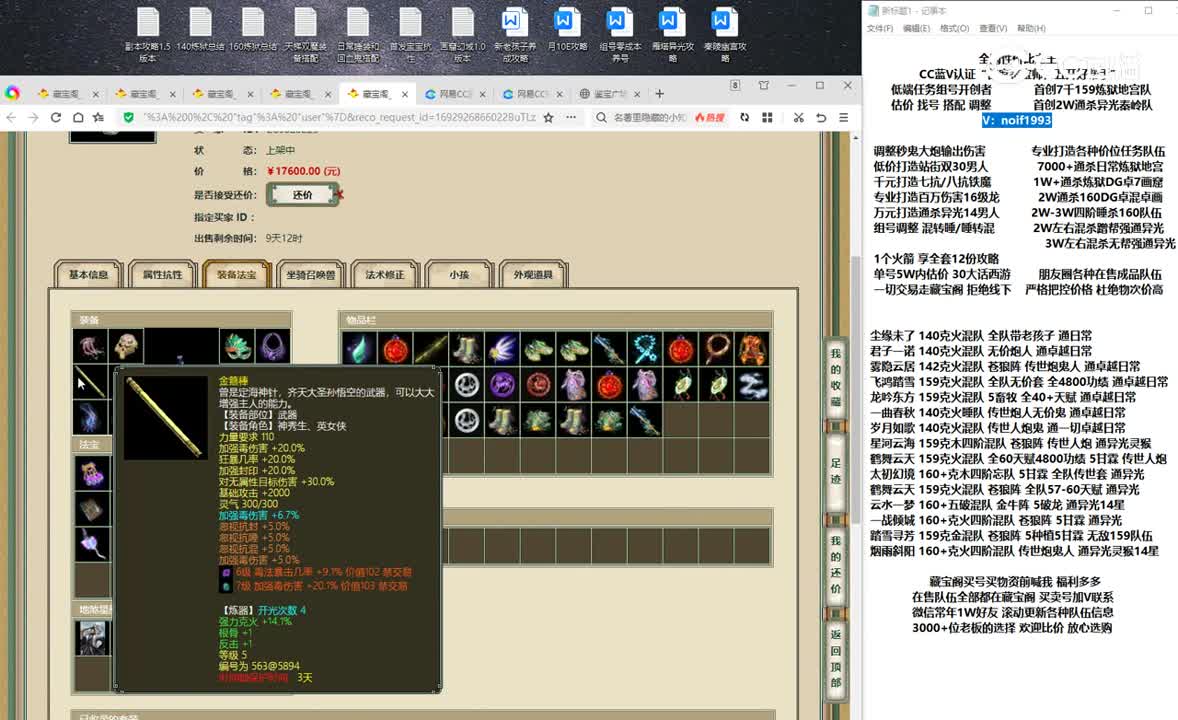Select the 装备法宝 tab
1178x720 pixels.
point(237,274)
